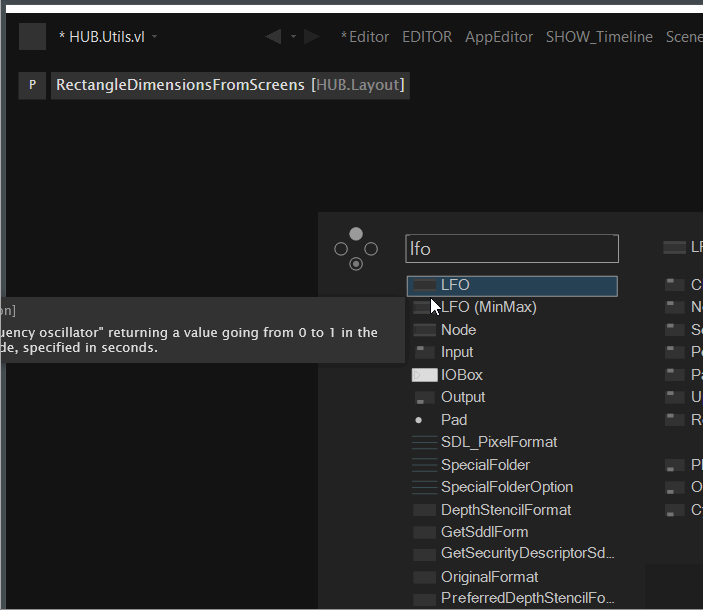Choose the Input pin icon entry
Screen dimensions: 703x610
[x=425, y=352]
